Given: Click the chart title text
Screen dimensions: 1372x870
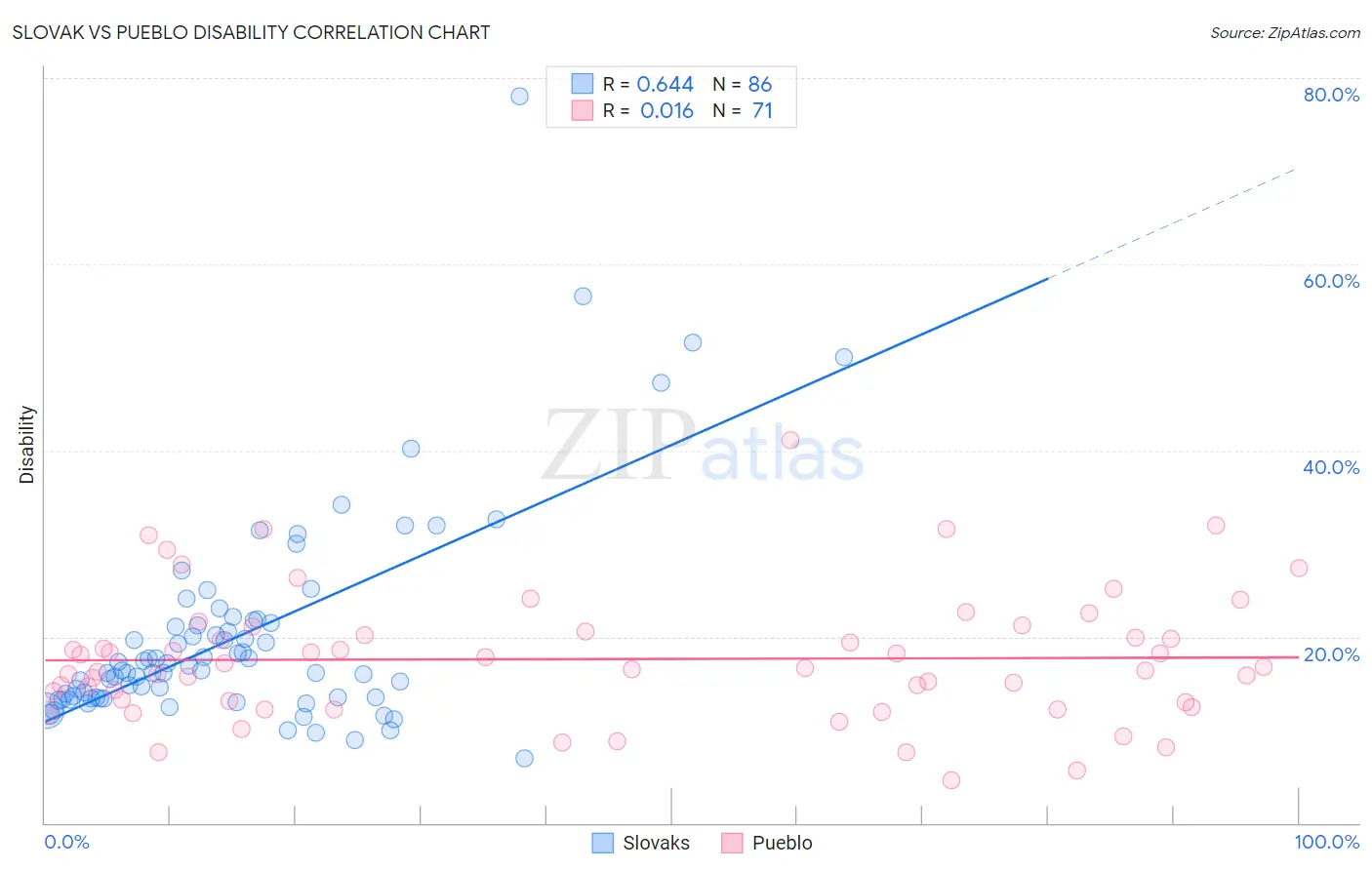Looking at the screenshot, I should click(251, 32).
